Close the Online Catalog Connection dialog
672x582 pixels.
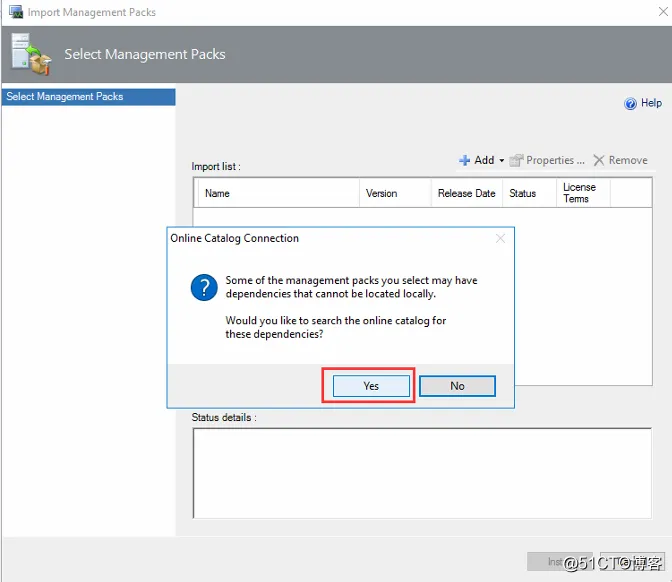[500, 238]
